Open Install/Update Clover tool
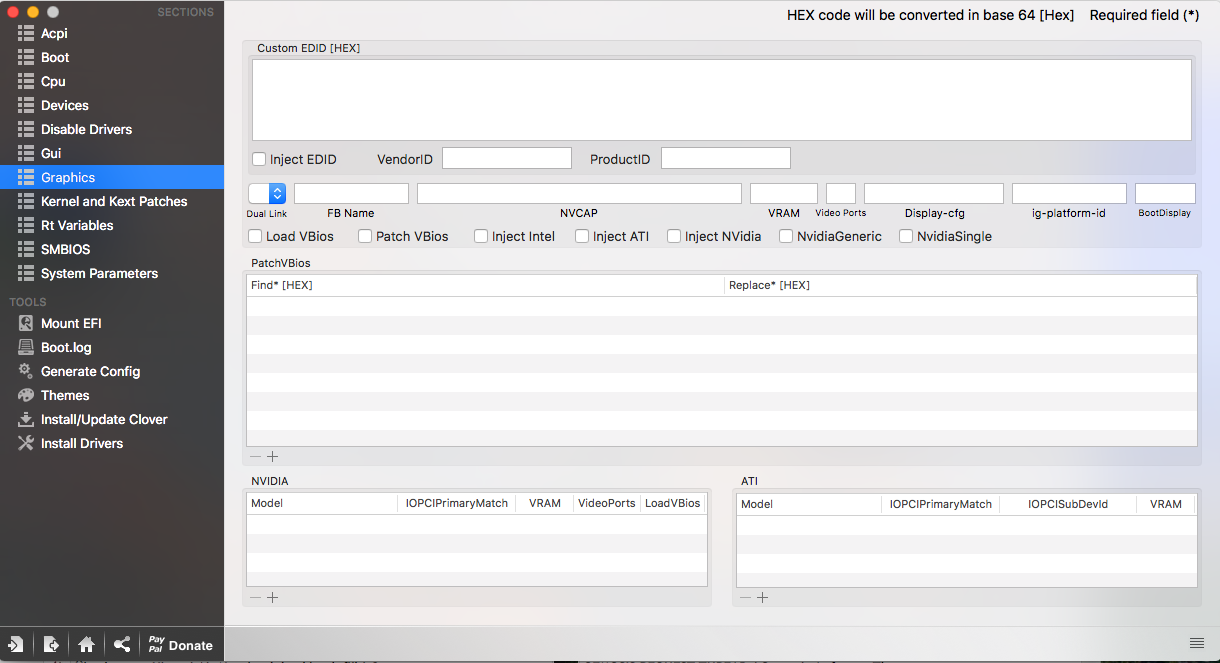Viewport: 1220px width, 663px height. coord(104,419)
